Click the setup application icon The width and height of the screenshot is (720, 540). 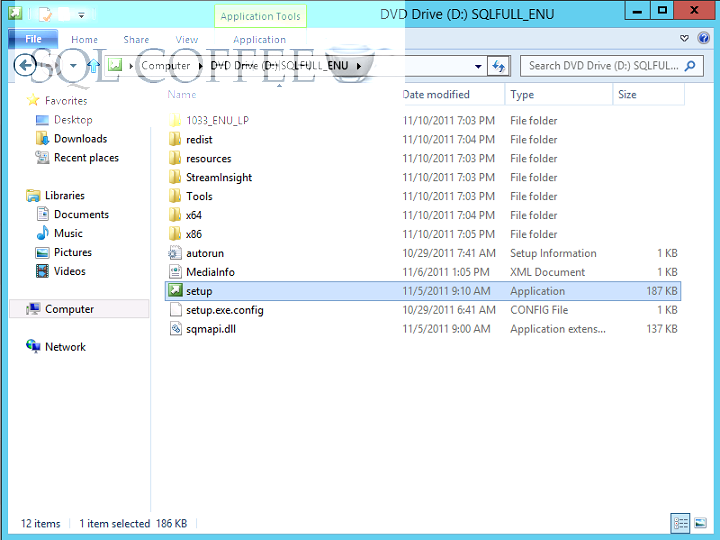[x=175, y=290]
